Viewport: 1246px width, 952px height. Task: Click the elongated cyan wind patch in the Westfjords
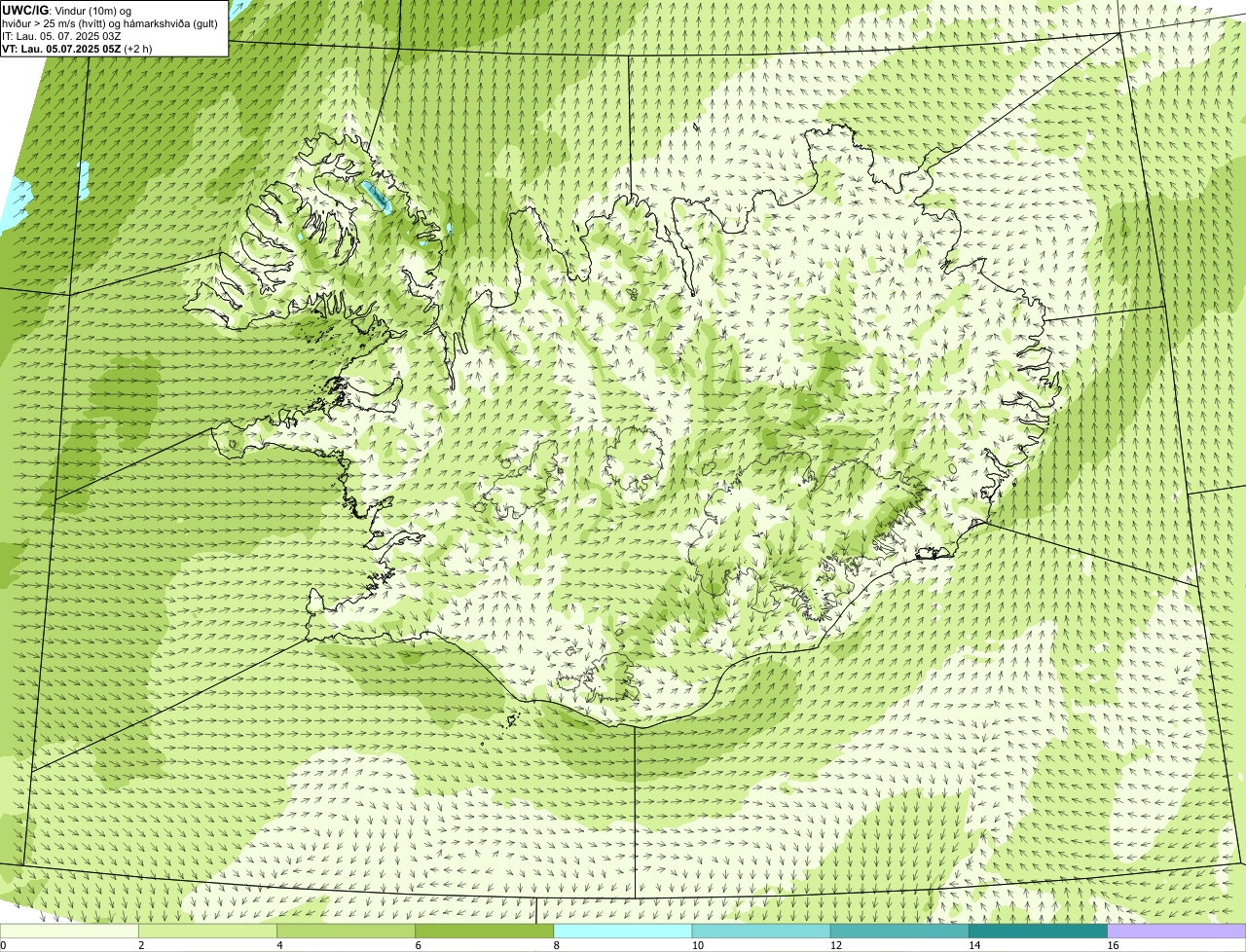pyautogui.click(x=376, y=197)
